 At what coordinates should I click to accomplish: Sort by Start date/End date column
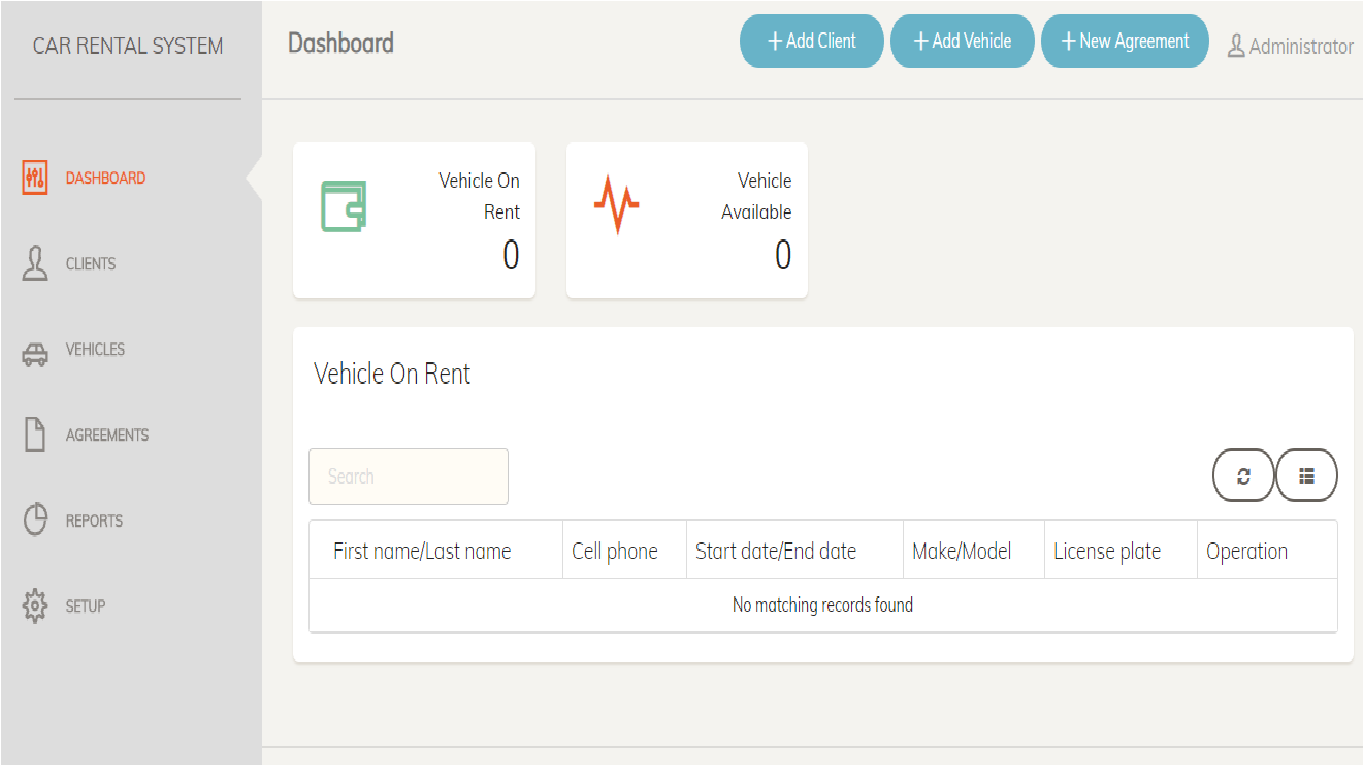click(775, 551)
